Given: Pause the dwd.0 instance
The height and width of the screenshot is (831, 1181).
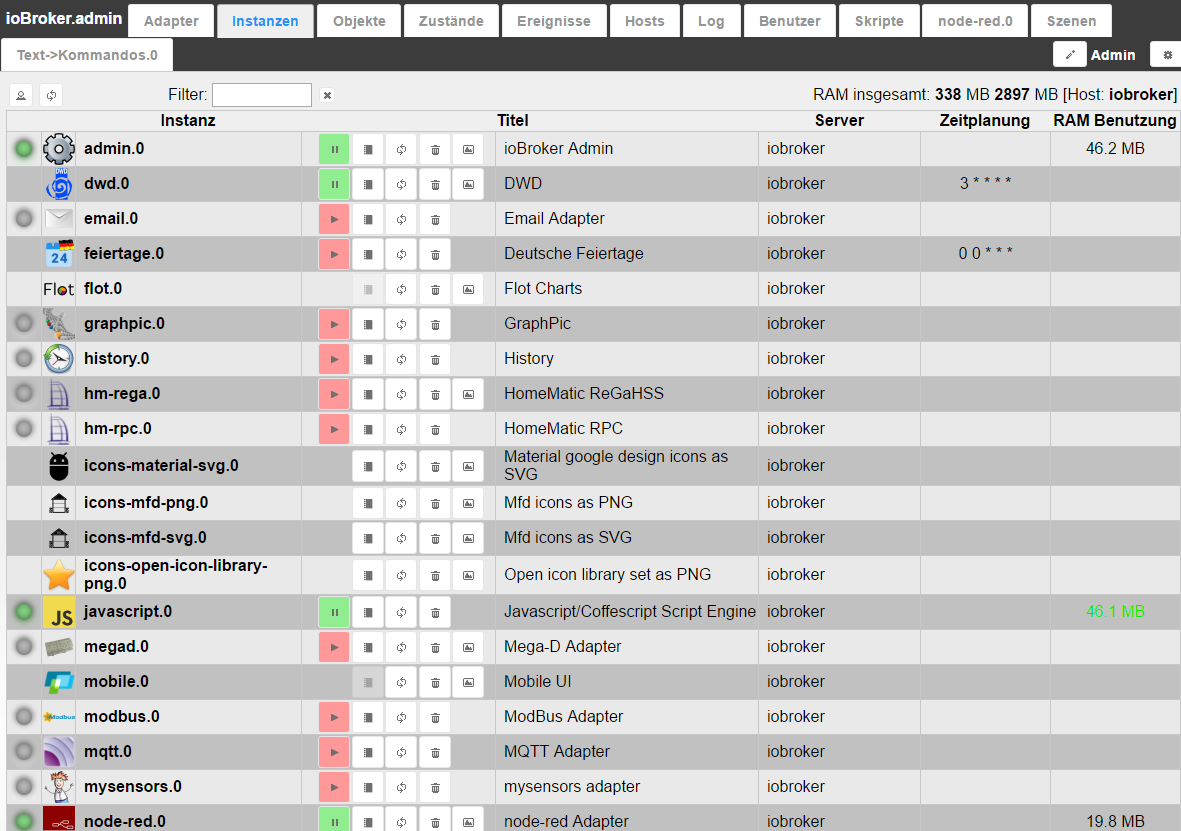Looking at the screenshot, I should (334, 185).
